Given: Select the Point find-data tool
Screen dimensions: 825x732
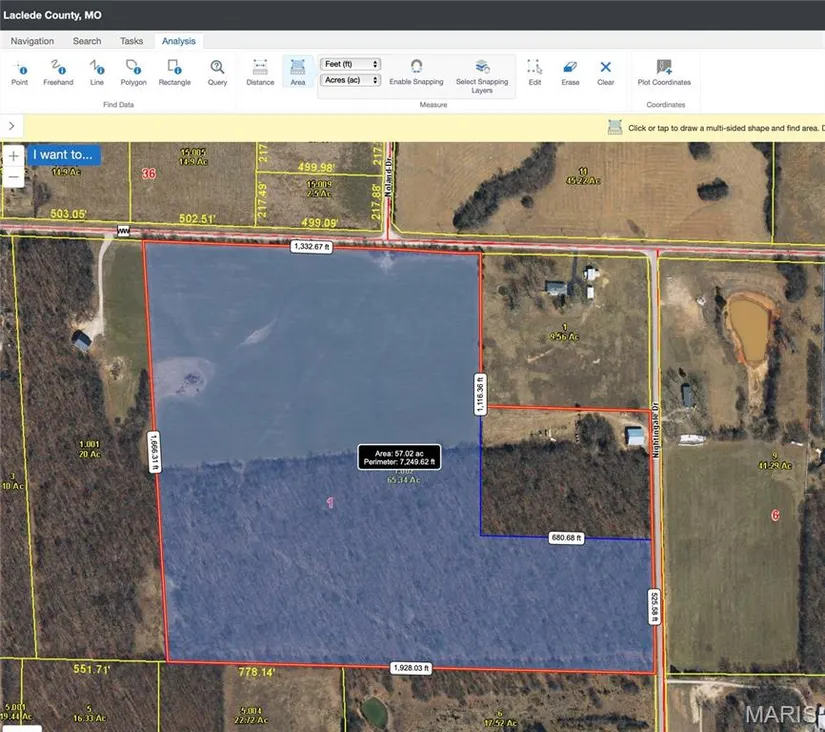Looking at the screenshot, I should coord(19,71).
